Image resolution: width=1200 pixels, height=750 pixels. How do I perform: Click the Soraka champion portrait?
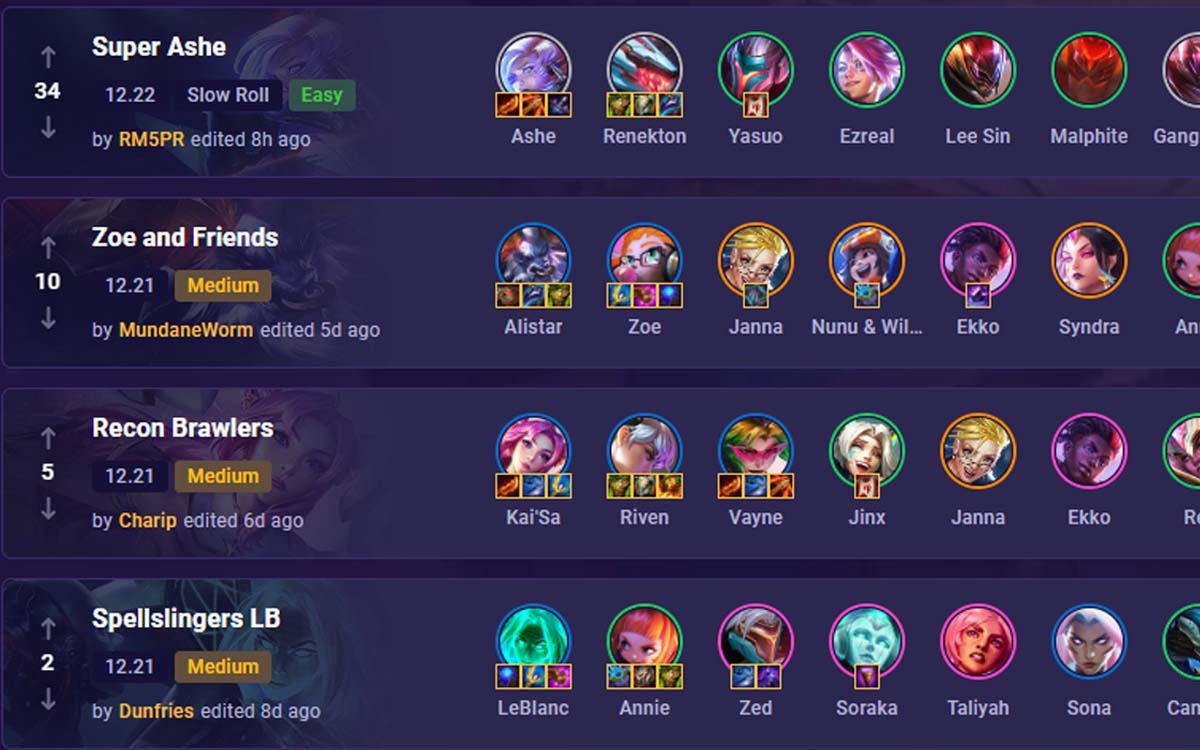867,641
